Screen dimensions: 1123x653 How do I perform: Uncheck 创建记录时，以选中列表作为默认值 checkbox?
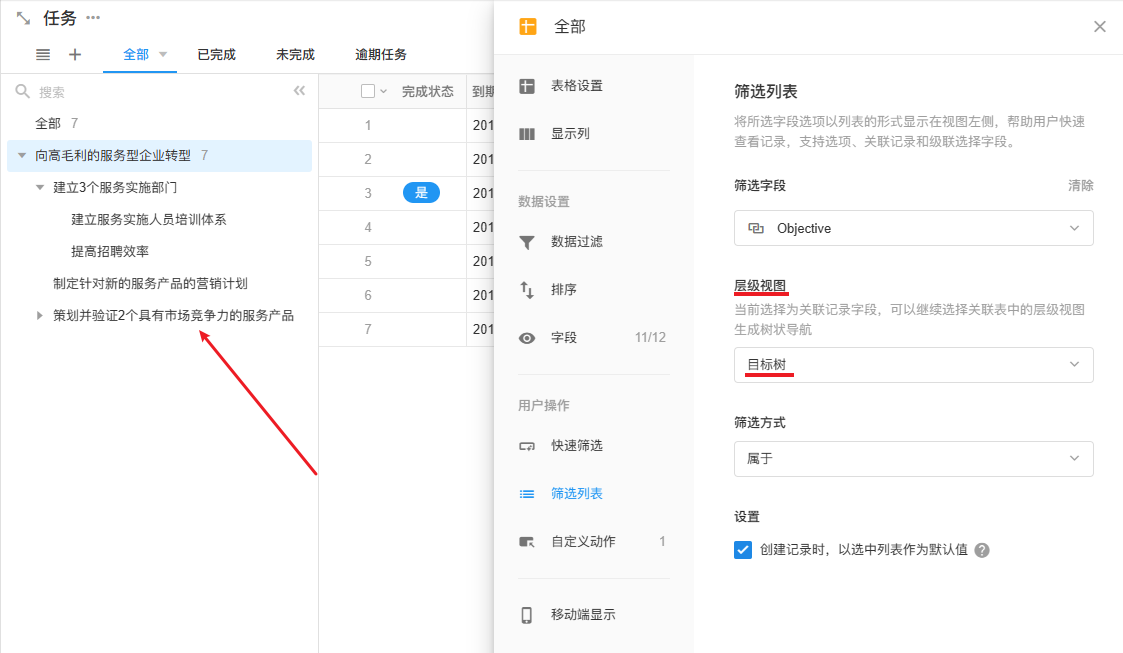[743, 550]
